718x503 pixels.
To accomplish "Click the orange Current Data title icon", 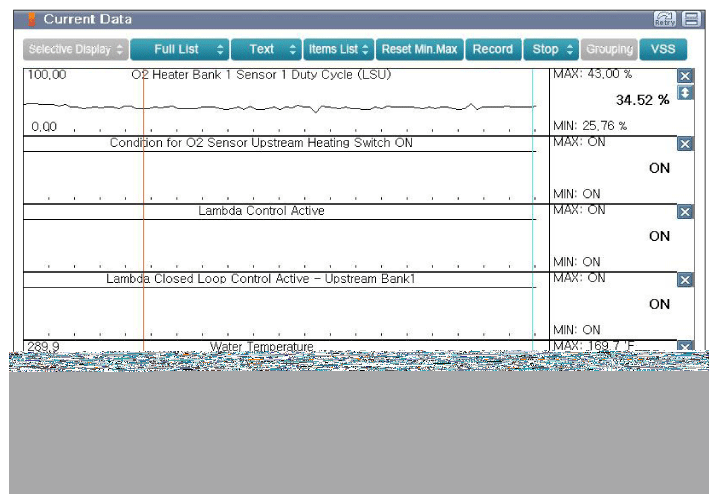I will click(x=30, y=19).
